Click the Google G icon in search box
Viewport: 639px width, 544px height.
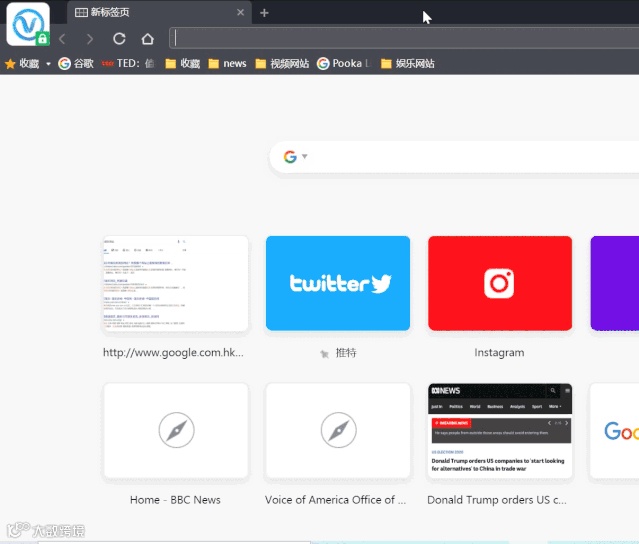pyautogui.click(x=290, y=157)
